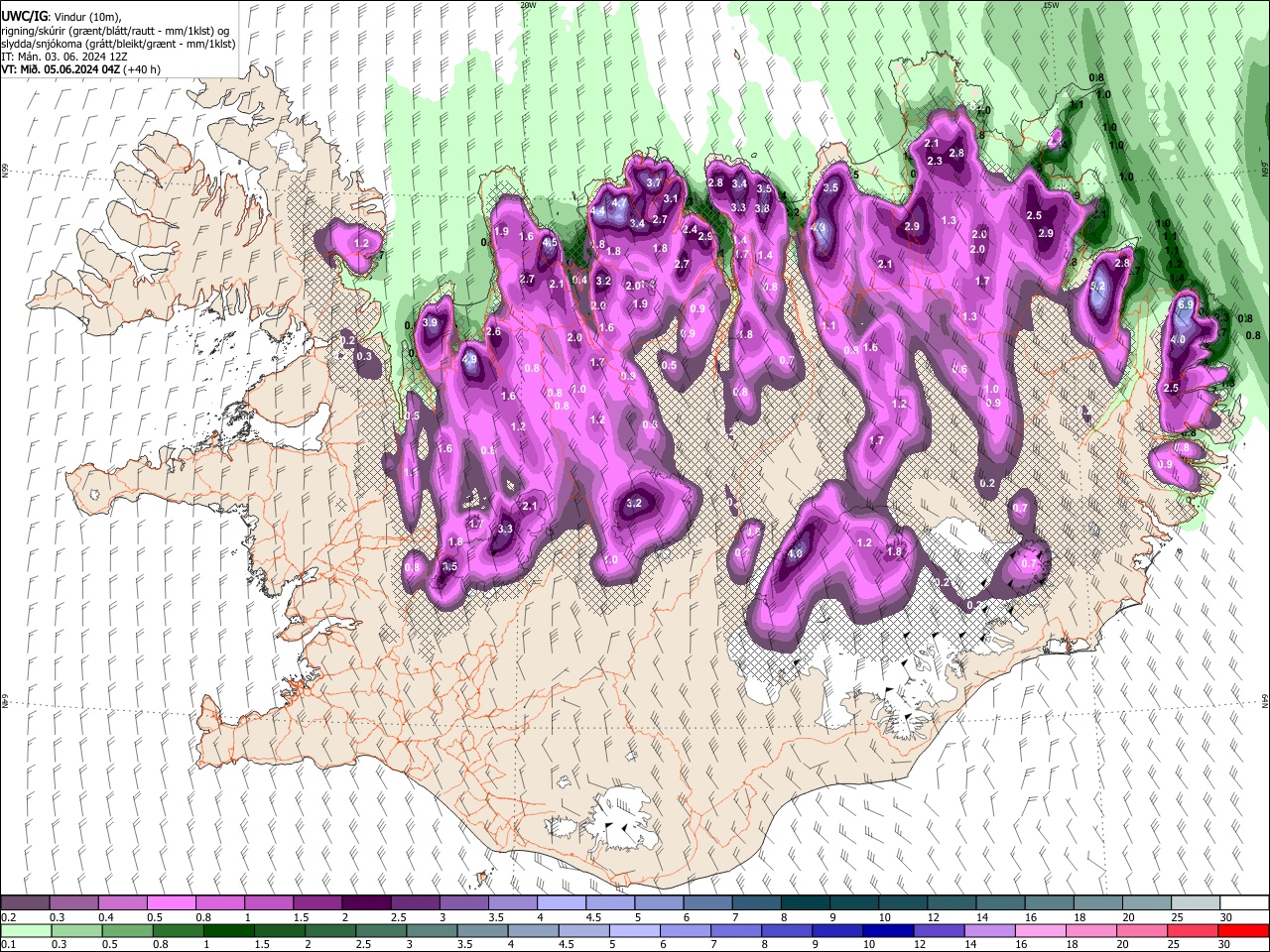The image size is (1270, 952).
Task: Click the 3.7 precipitation value on the map
Action: [654, 183]
